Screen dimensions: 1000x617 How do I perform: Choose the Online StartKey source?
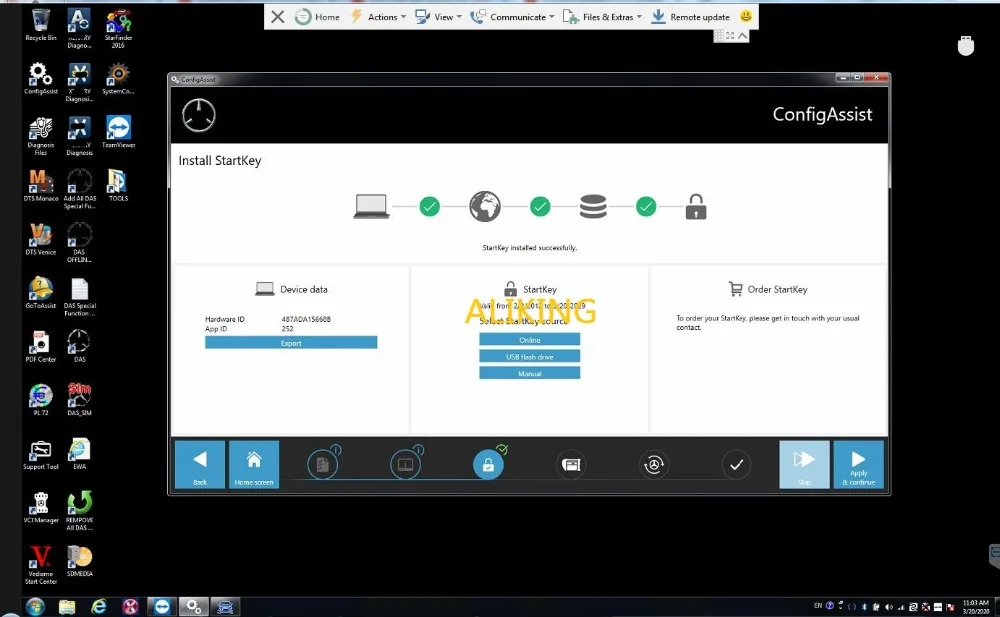click(x=529, y=339)
